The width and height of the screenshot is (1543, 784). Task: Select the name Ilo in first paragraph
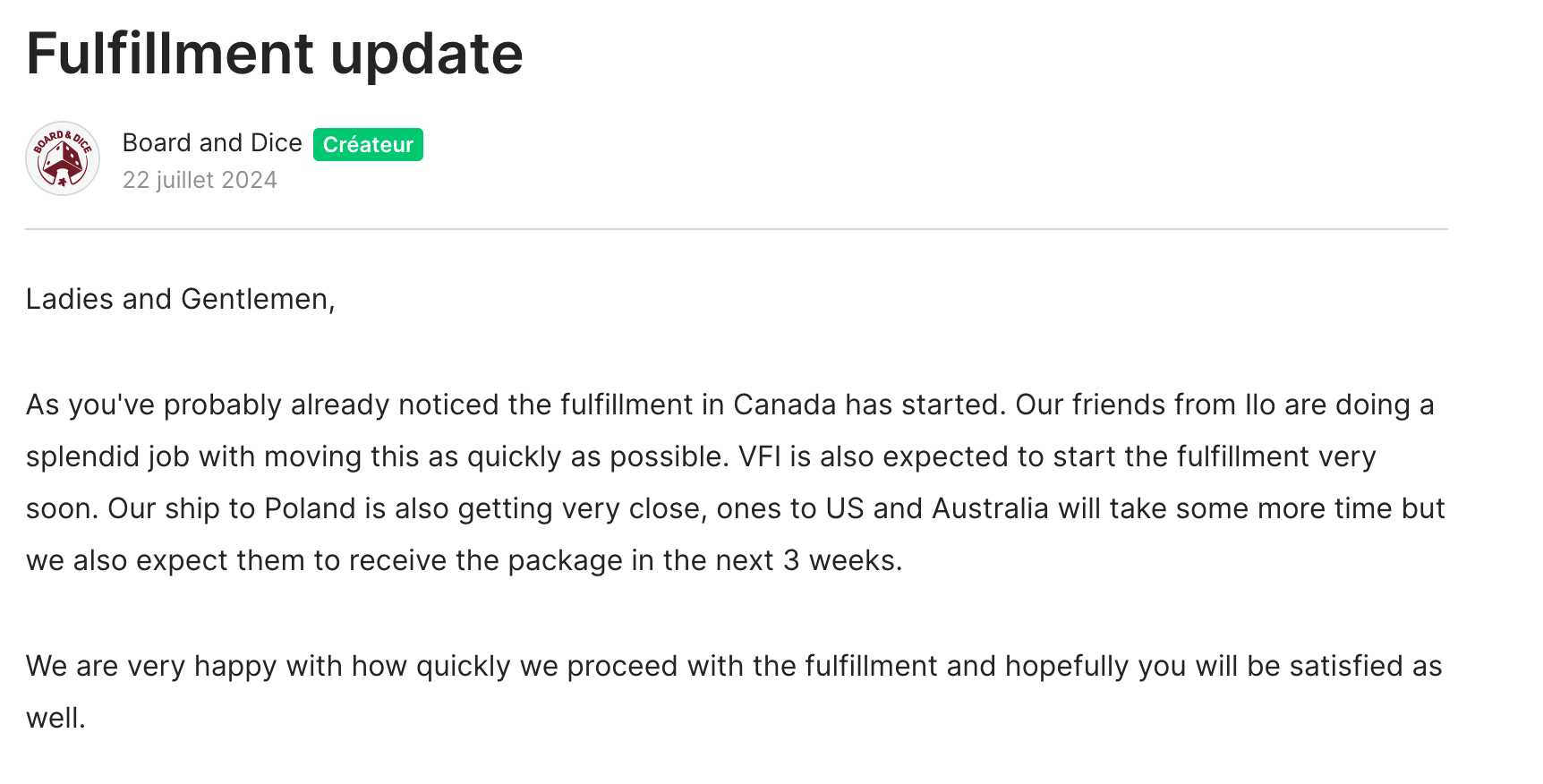coord(1260,405)
